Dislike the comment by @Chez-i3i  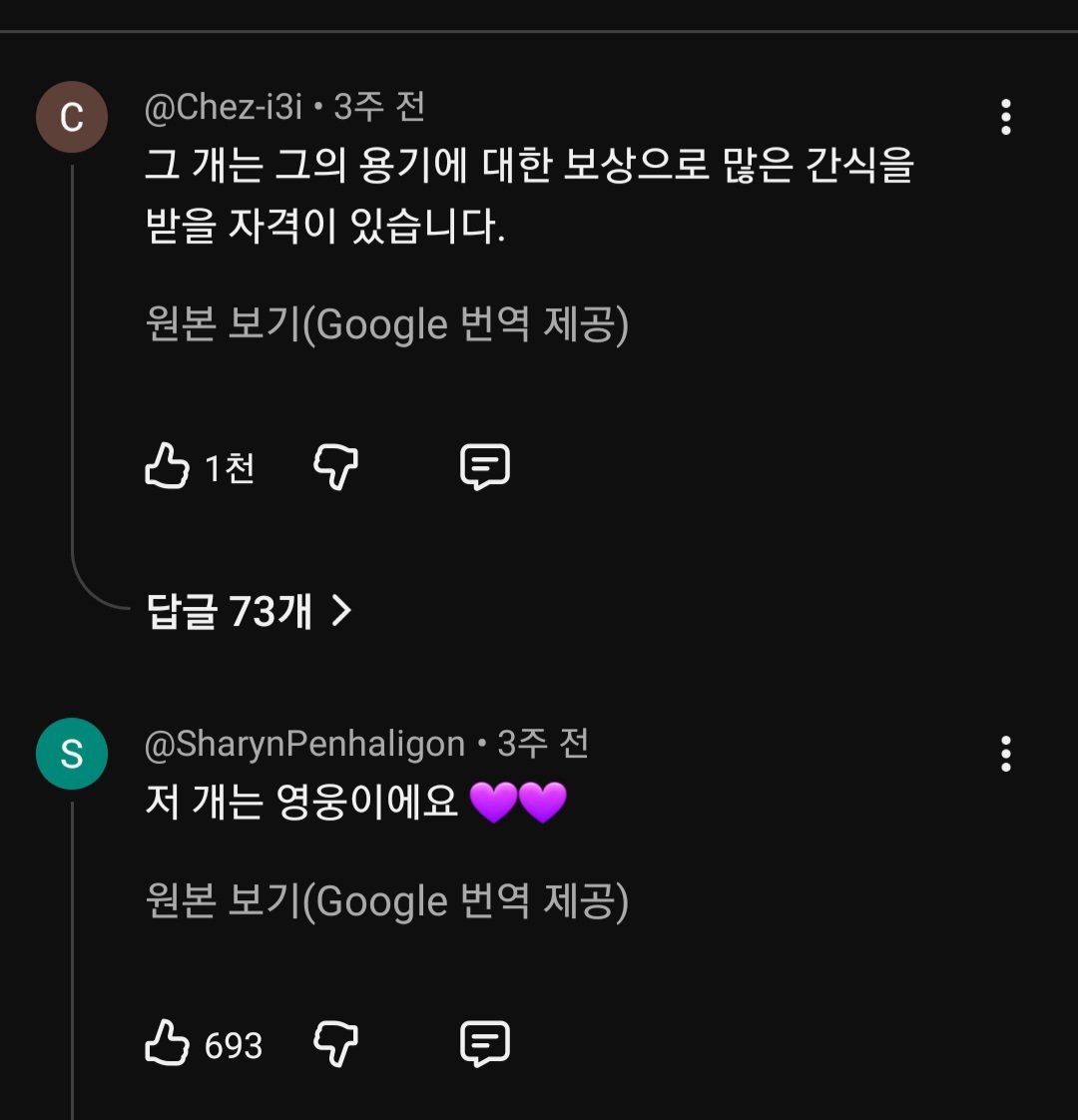click(335, 467)
